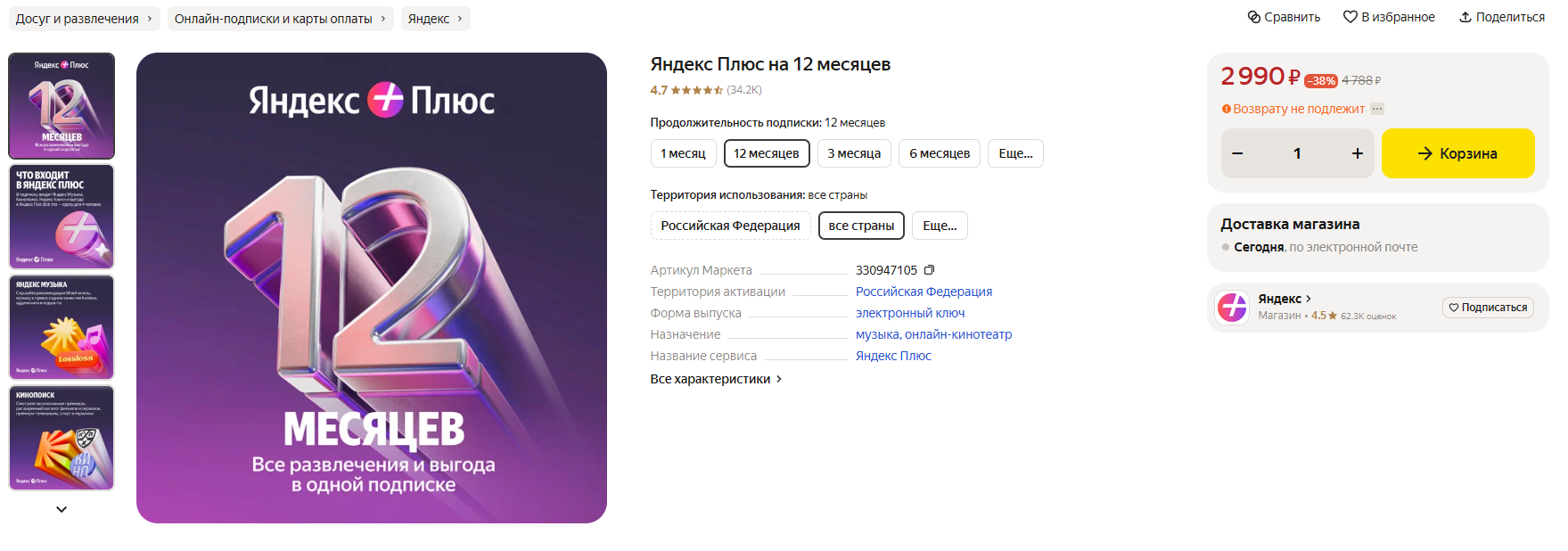Subscribe to the store via Подписаться
The height and width of the screenshot is (551, 1568).
click(1488, 308)
